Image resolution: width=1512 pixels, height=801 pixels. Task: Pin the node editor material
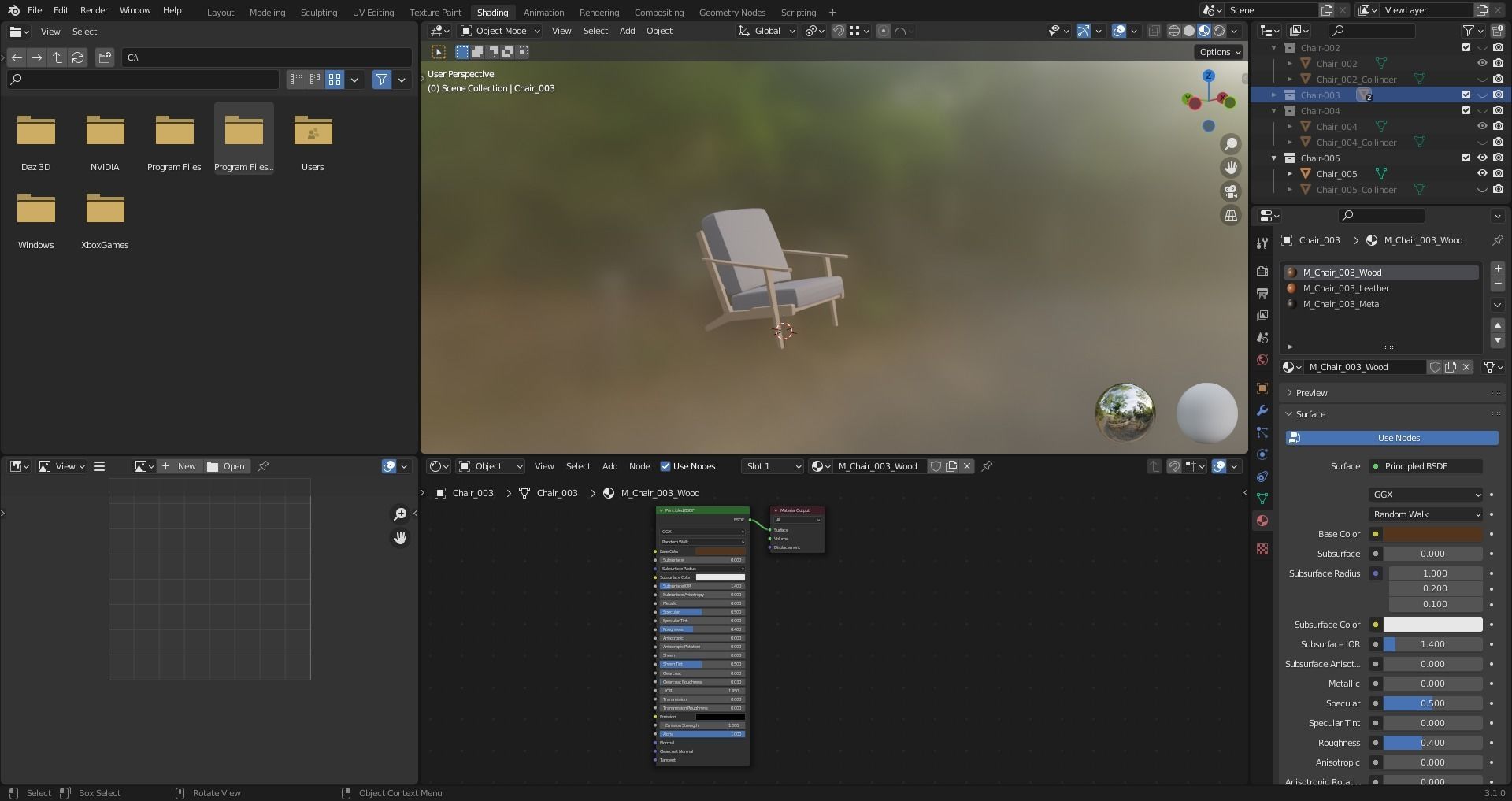[x=987, y=466]
